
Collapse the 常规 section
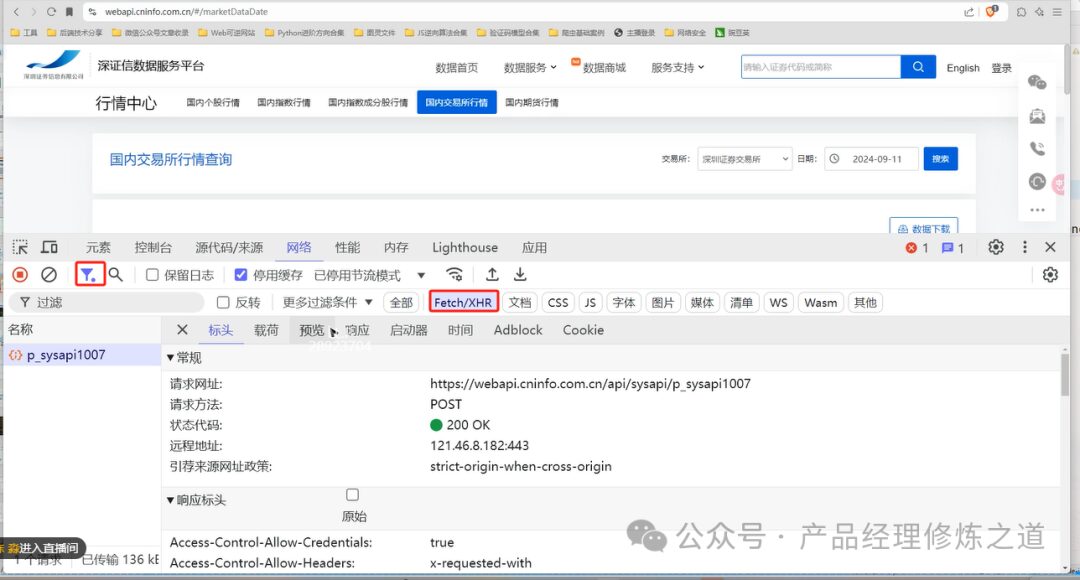(184, 358)
